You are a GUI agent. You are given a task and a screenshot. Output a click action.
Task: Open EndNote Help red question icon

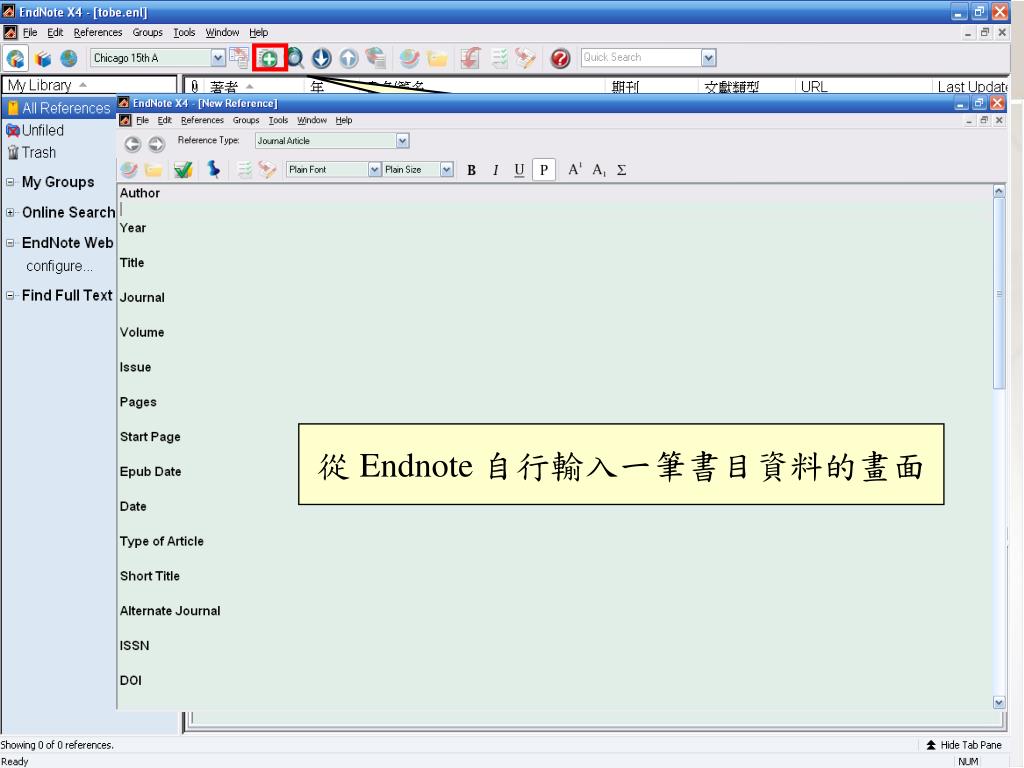(560, 58)
